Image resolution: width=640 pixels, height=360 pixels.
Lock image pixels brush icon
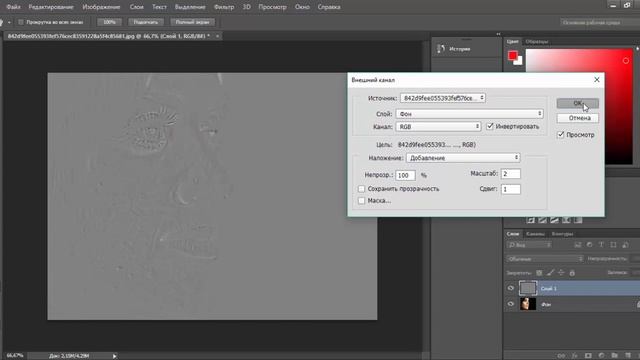point(550,273)
